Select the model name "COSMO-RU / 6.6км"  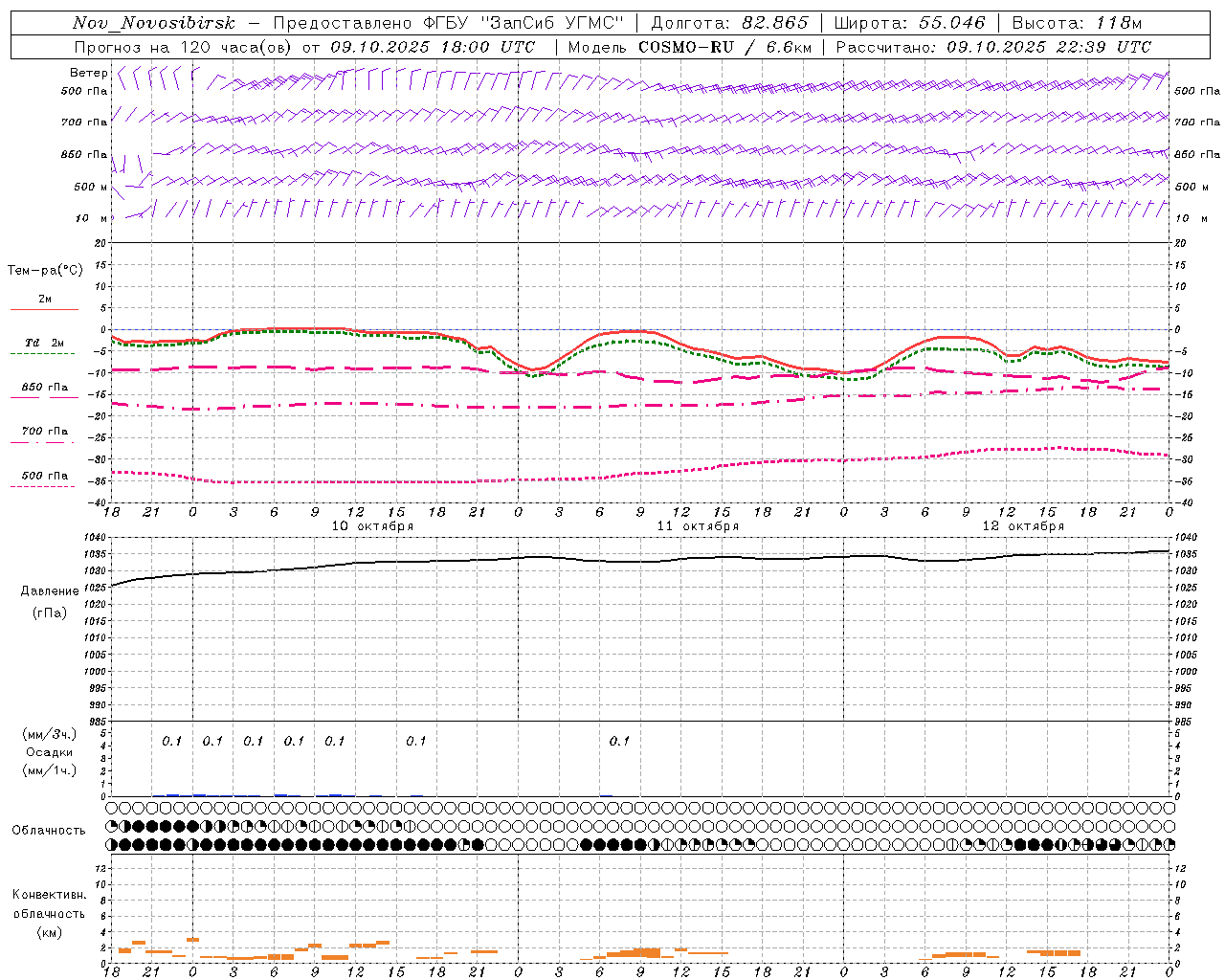click(724, 47)
